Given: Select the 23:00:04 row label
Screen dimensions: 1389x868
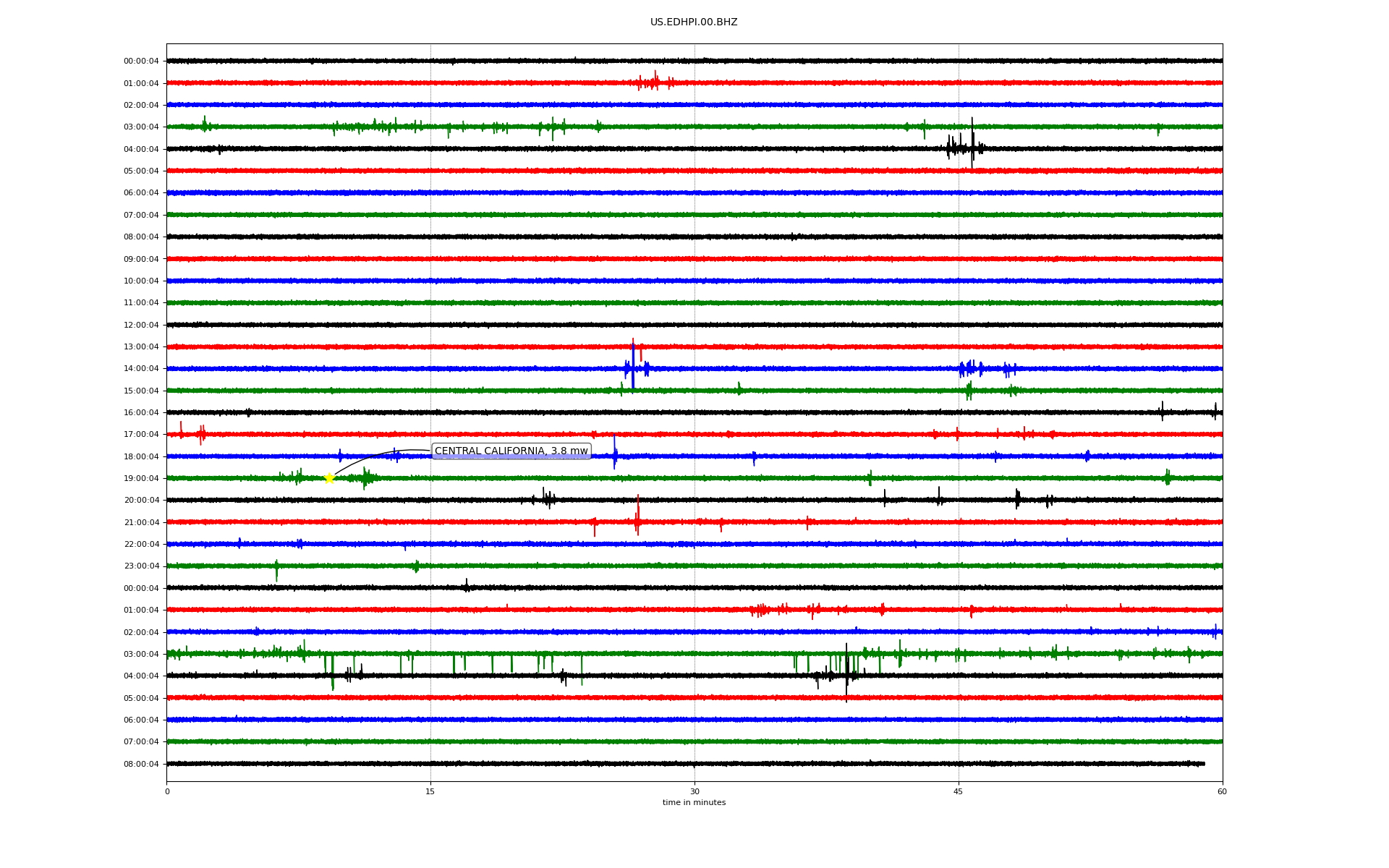Looking at the screenshot, I should [141, 566].
